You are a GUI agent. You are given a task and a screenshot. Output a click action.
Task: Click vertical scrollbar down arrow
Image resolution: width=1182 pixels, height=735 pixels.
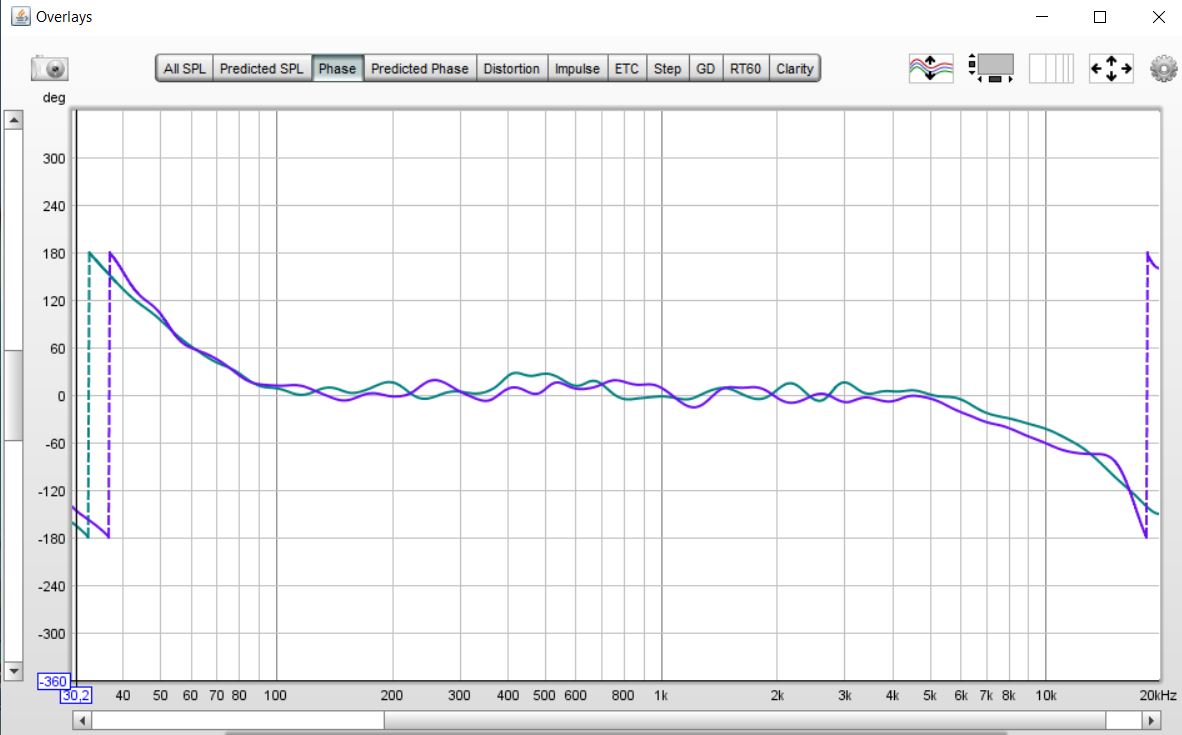coord(14,670)
